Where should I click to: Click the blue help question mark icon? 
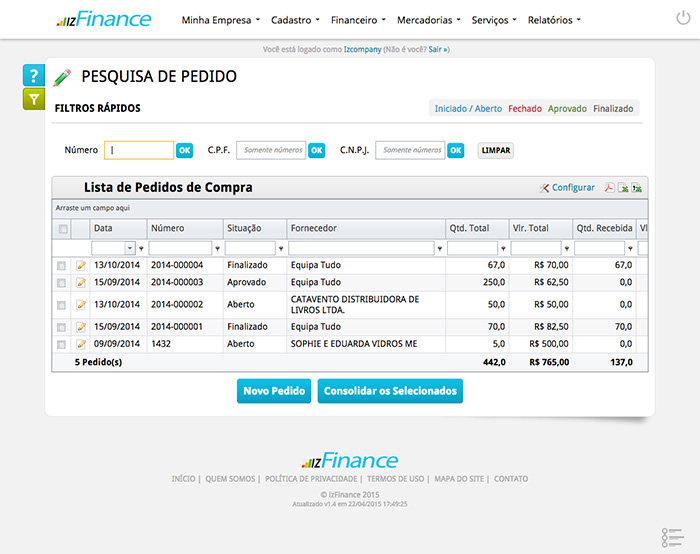(33, 76)
